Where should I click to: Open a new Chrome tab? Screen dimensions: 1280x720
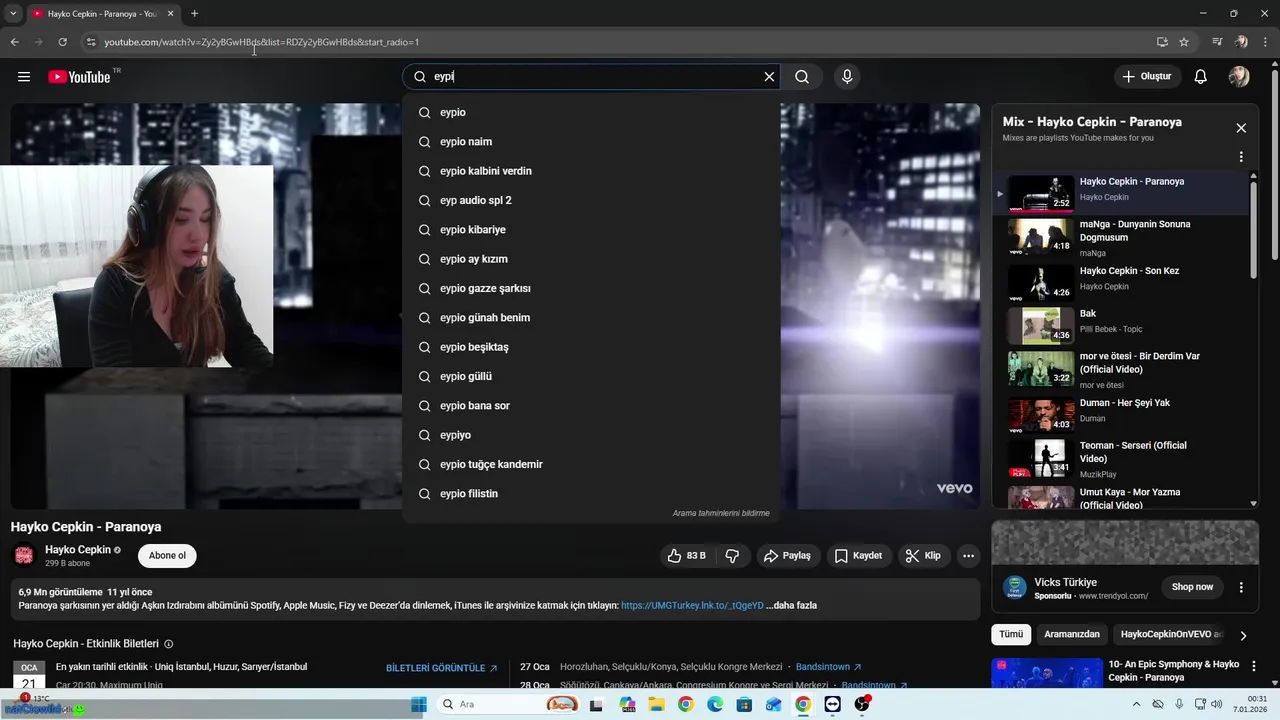coord(194,14)
